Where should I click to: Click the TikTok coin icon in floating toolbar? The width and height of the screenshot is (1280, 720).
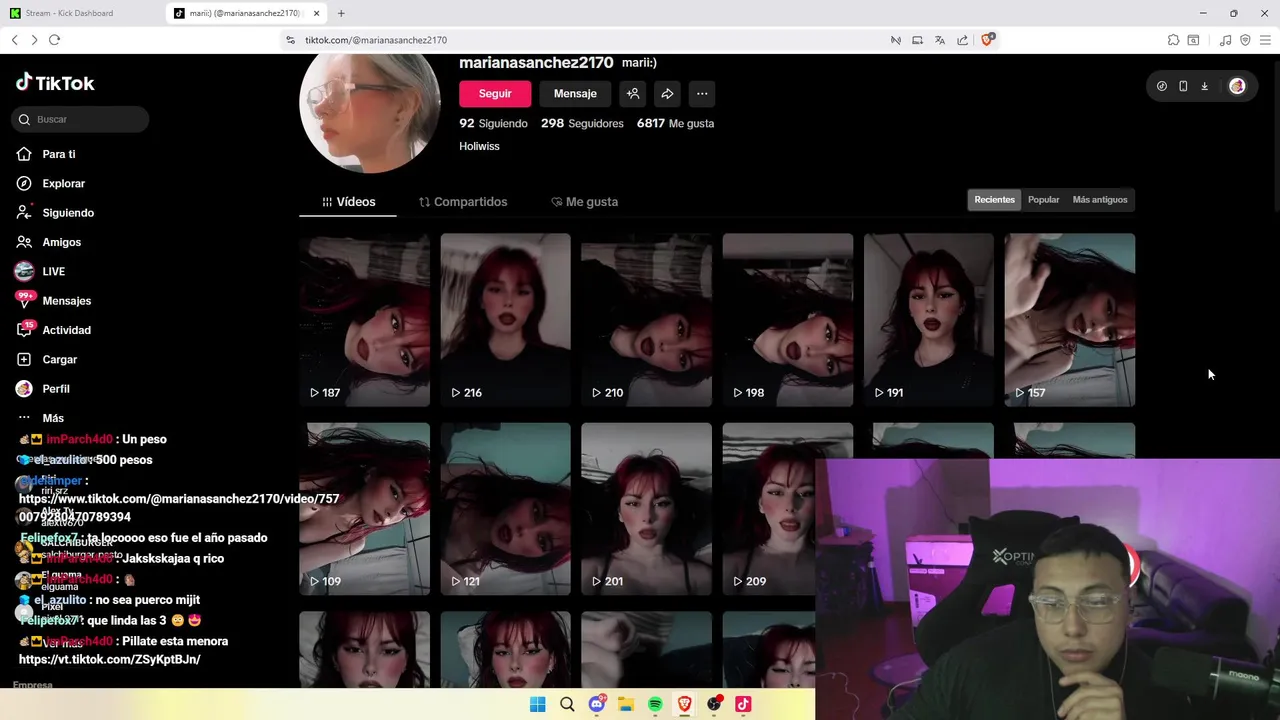click(x=1161, y=86)
